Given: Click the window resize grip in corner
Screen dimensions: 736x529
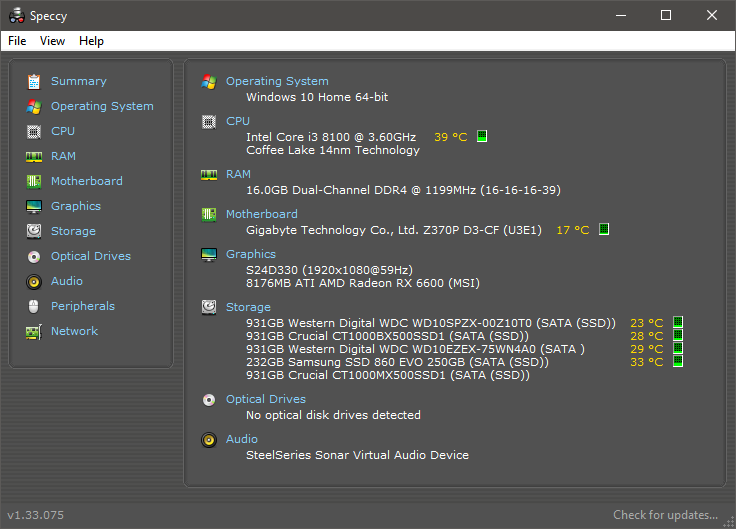Looking at the screenshot, I should pos(728,522).
